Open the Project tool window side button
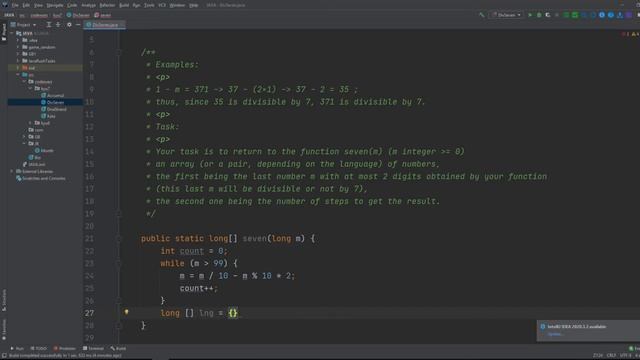 4,32
